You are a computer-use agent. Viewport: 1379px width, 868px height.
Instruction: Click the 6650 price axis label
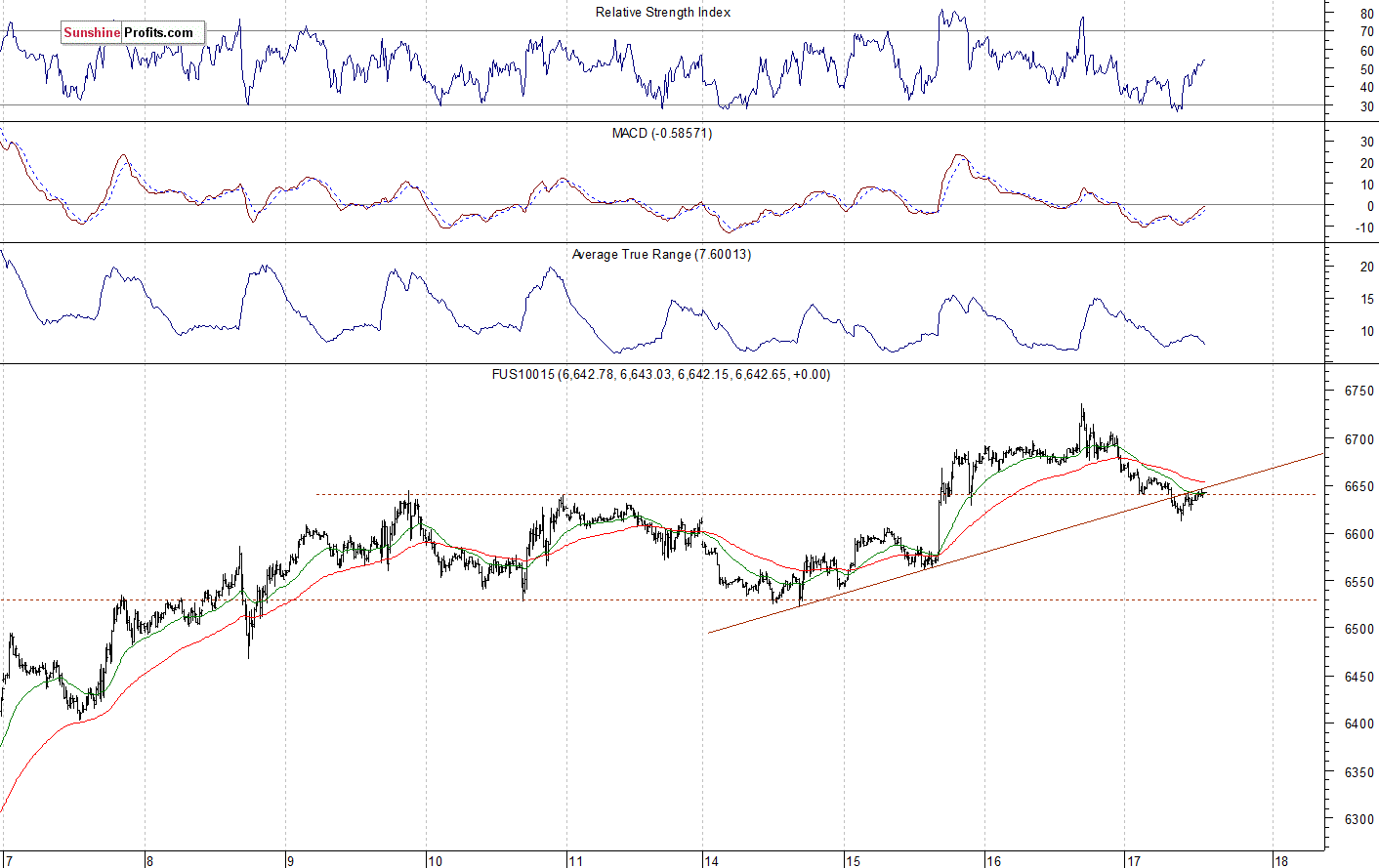pos(1359,486)
